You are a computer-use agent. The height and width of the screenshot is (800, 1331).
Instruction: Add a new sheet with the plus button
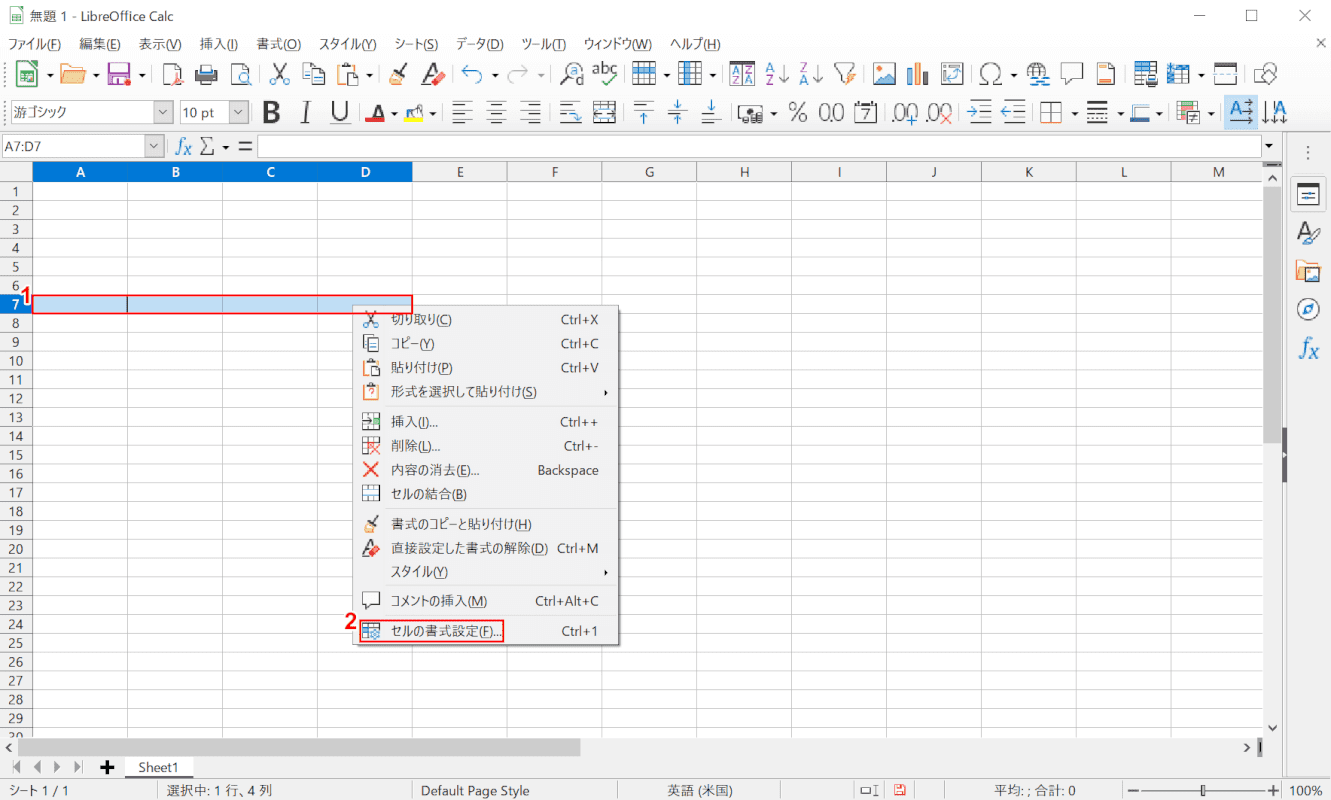tap(107, 767)
